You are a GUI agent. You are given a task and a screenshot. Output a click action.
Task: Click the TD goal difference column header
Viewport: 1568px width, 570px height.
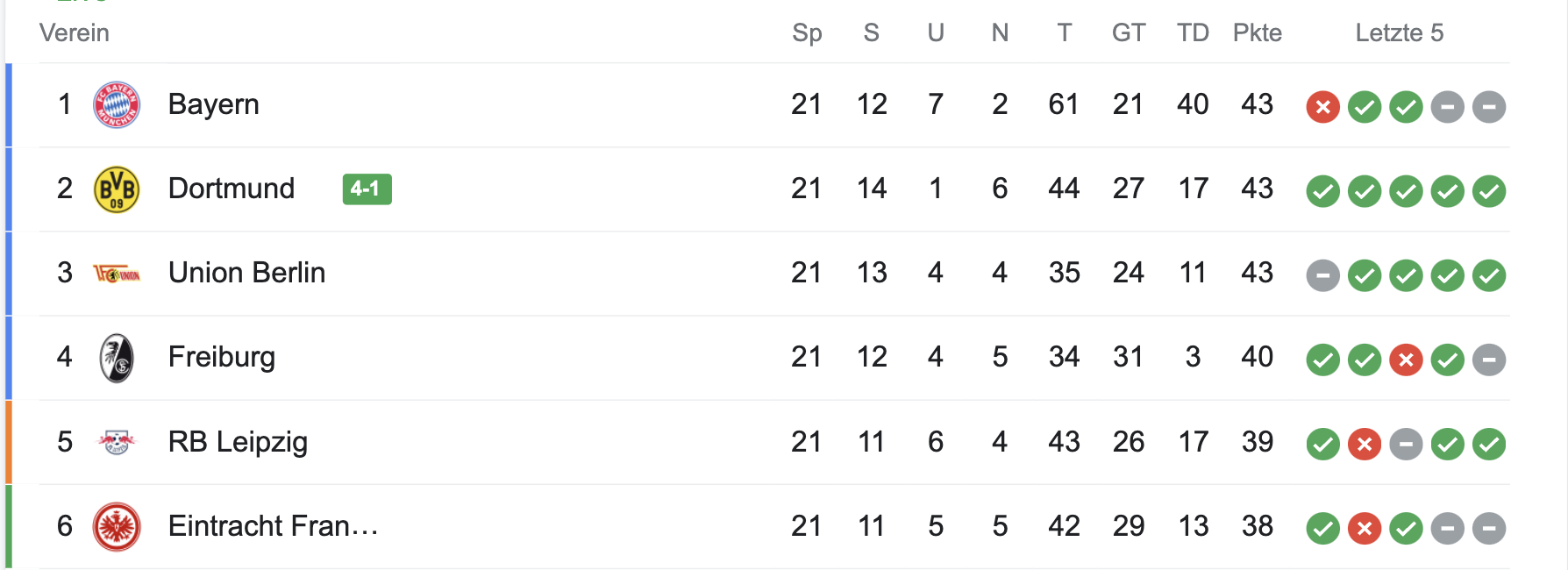(x=1193, y=33)
